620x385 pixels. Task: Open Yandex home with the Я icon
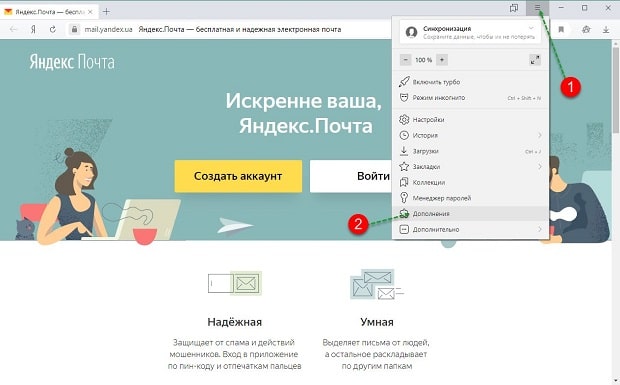coord(34,29)
